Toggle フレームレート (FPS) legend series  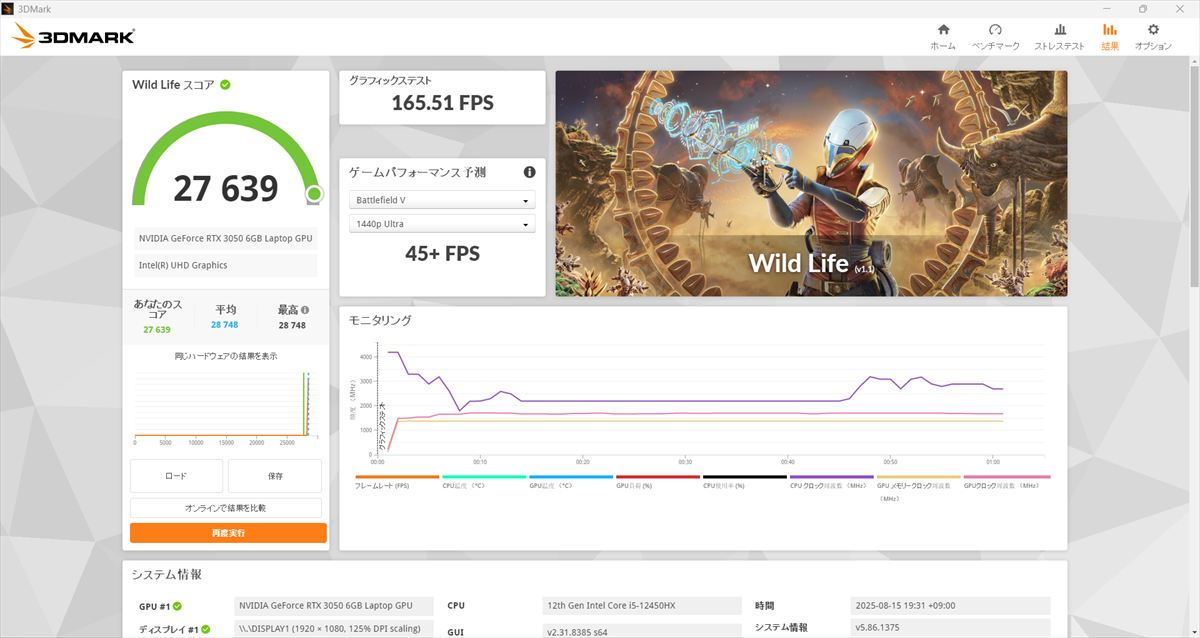pos(397,484)
